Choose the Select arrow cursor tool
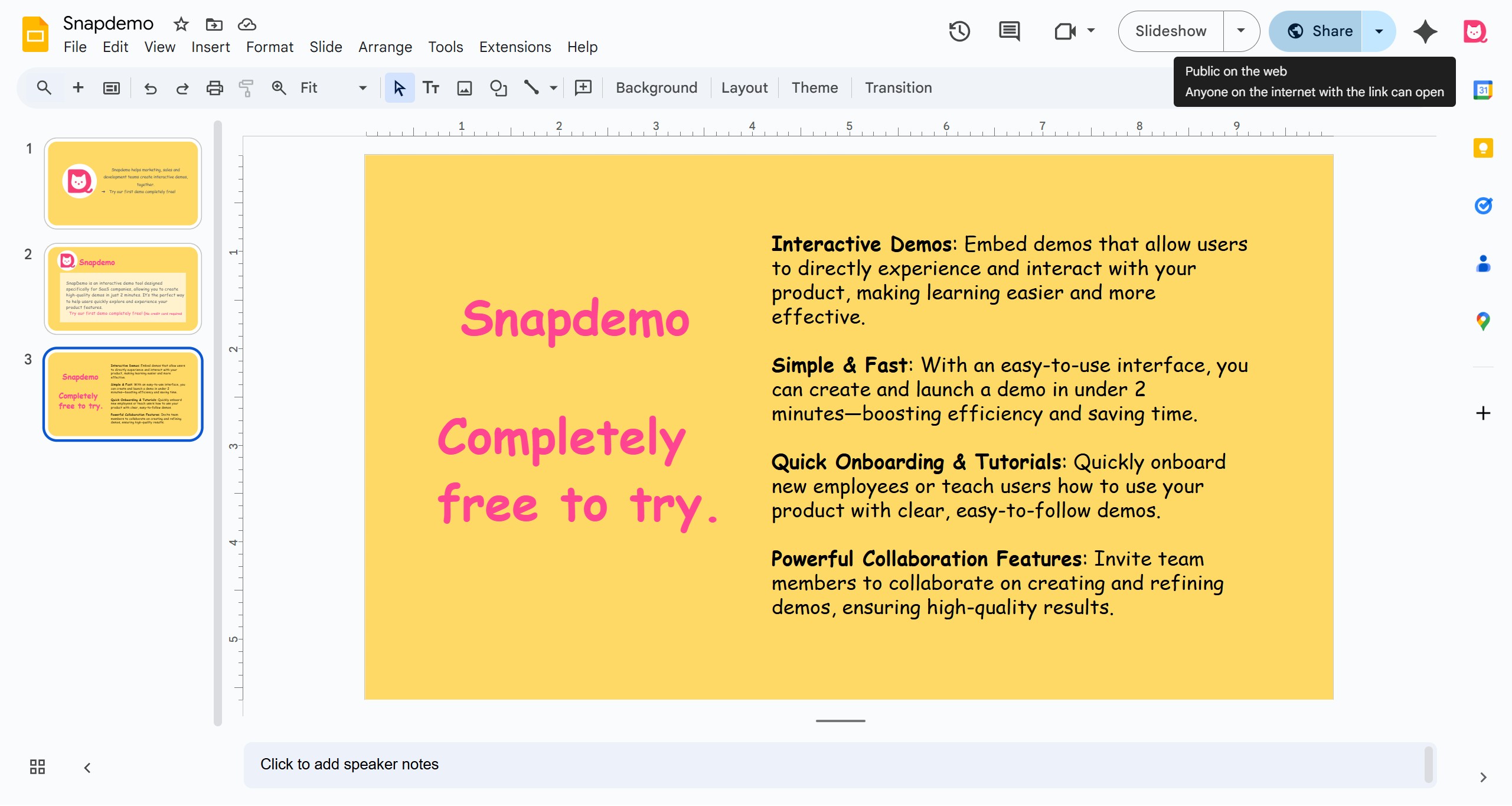Image resolution: width=1512 pixels, height=806 pixels. click(400, 88)
